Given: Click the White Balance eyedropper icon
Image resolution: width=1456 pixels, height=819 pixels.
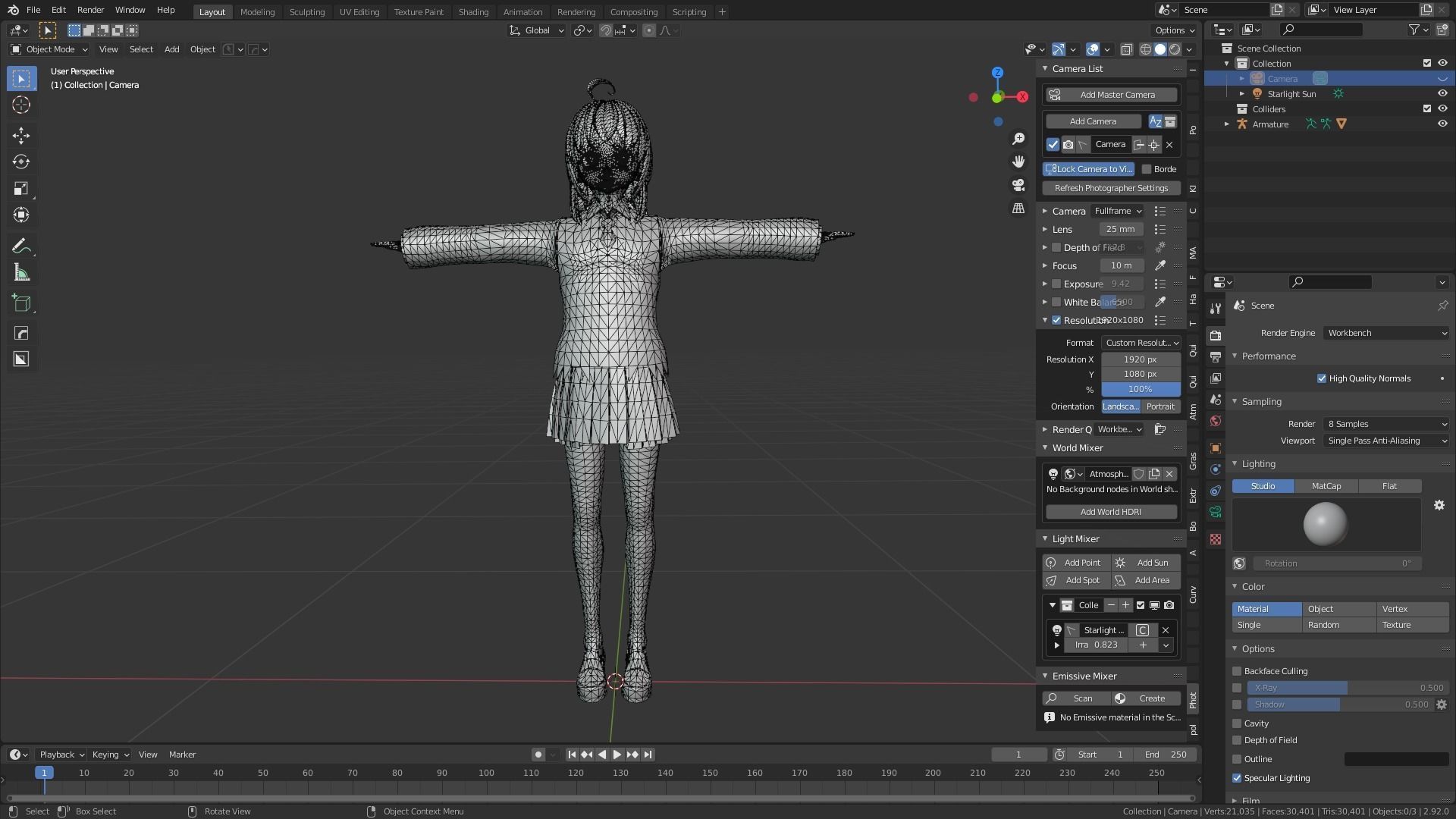Looking at the screenshot, I should (x=1160, y=302).
